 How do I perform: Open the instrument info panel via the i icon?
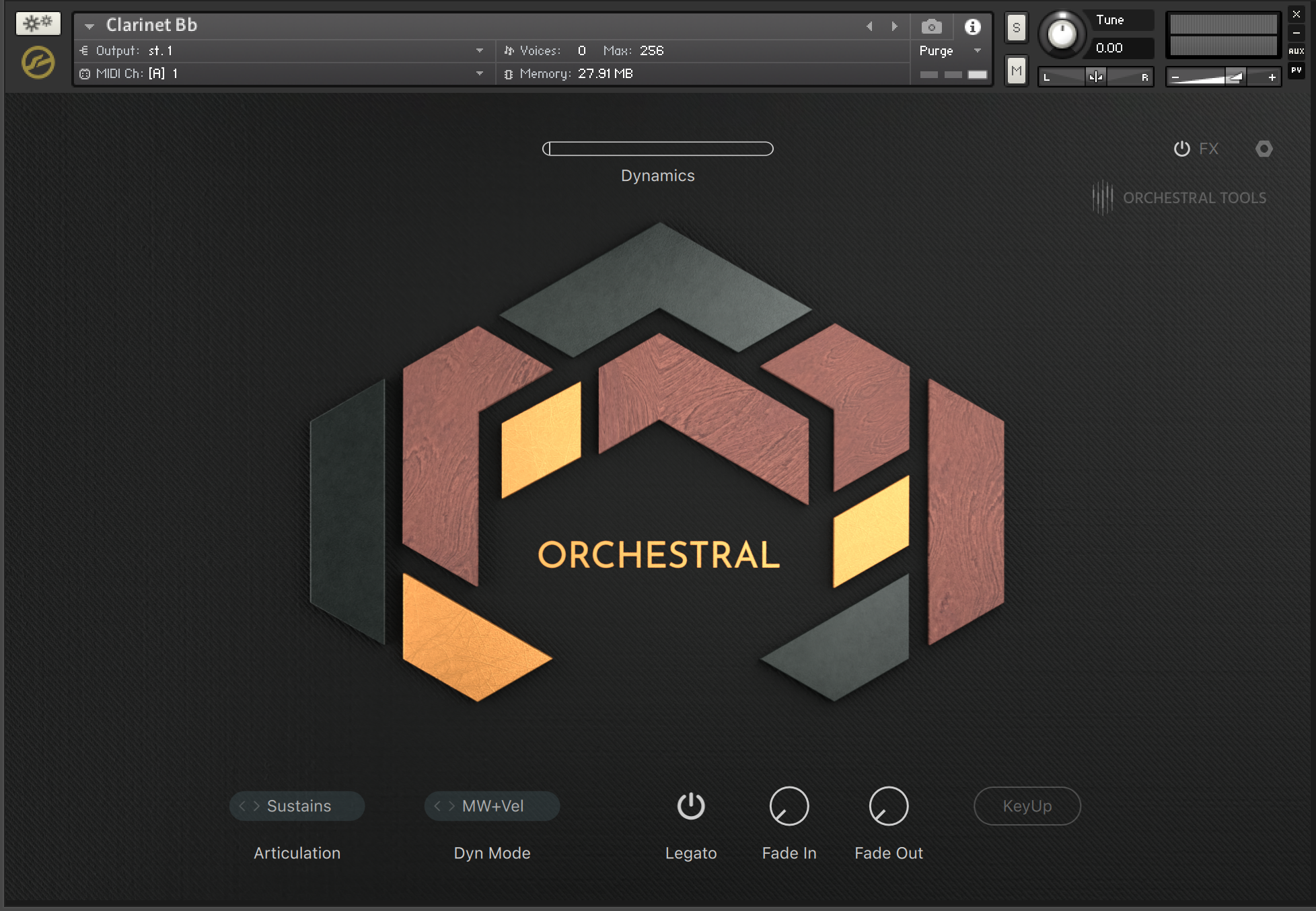click(974, 27)
